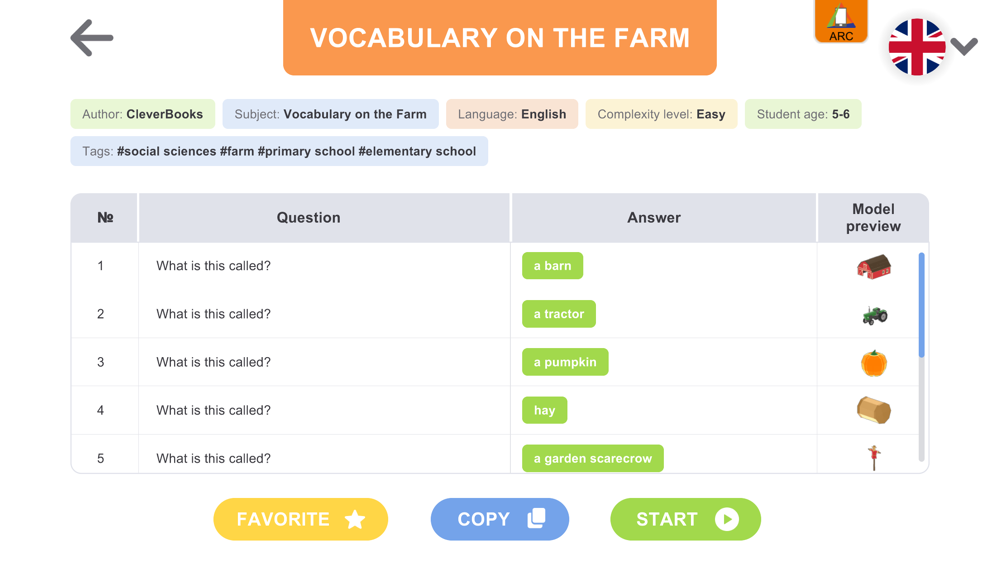Click the Author: CleverBooks tag
1000x563 pixels.
tap(142, 114)
